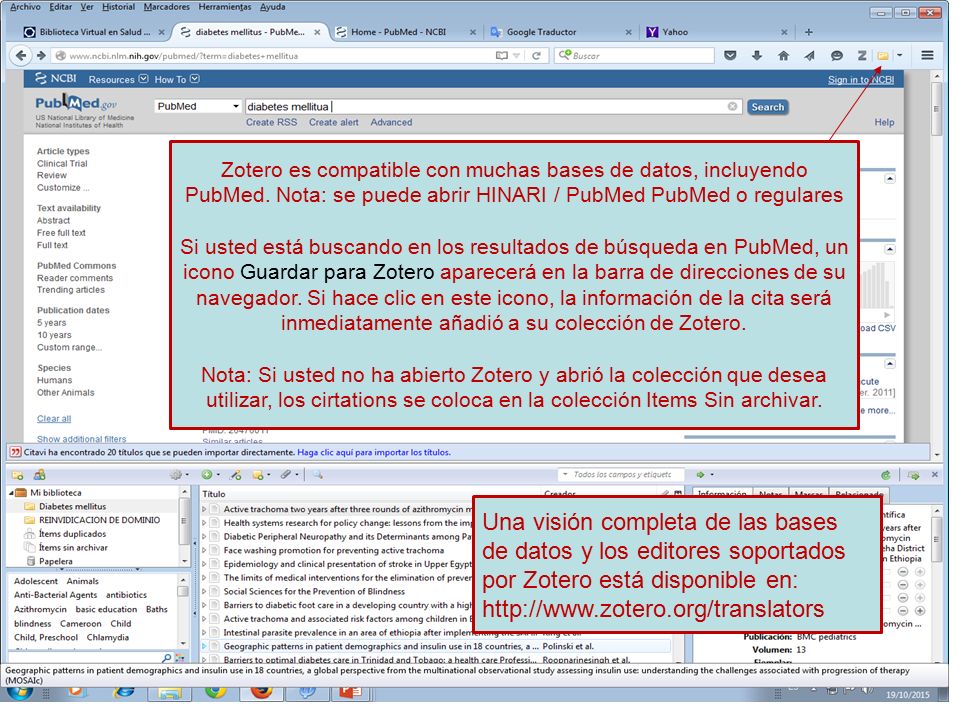Open the Advanced search link
Image resolution: width=960 pixels, height=720 pixels.
point(391,122)
